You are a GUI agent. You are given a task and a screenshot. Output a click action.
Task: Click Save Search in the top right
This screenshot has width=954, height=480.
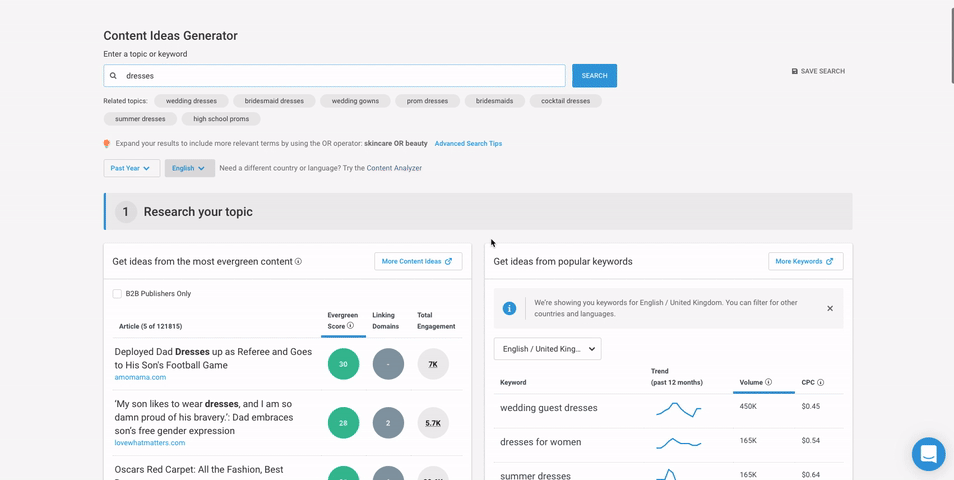click(818, 72)
